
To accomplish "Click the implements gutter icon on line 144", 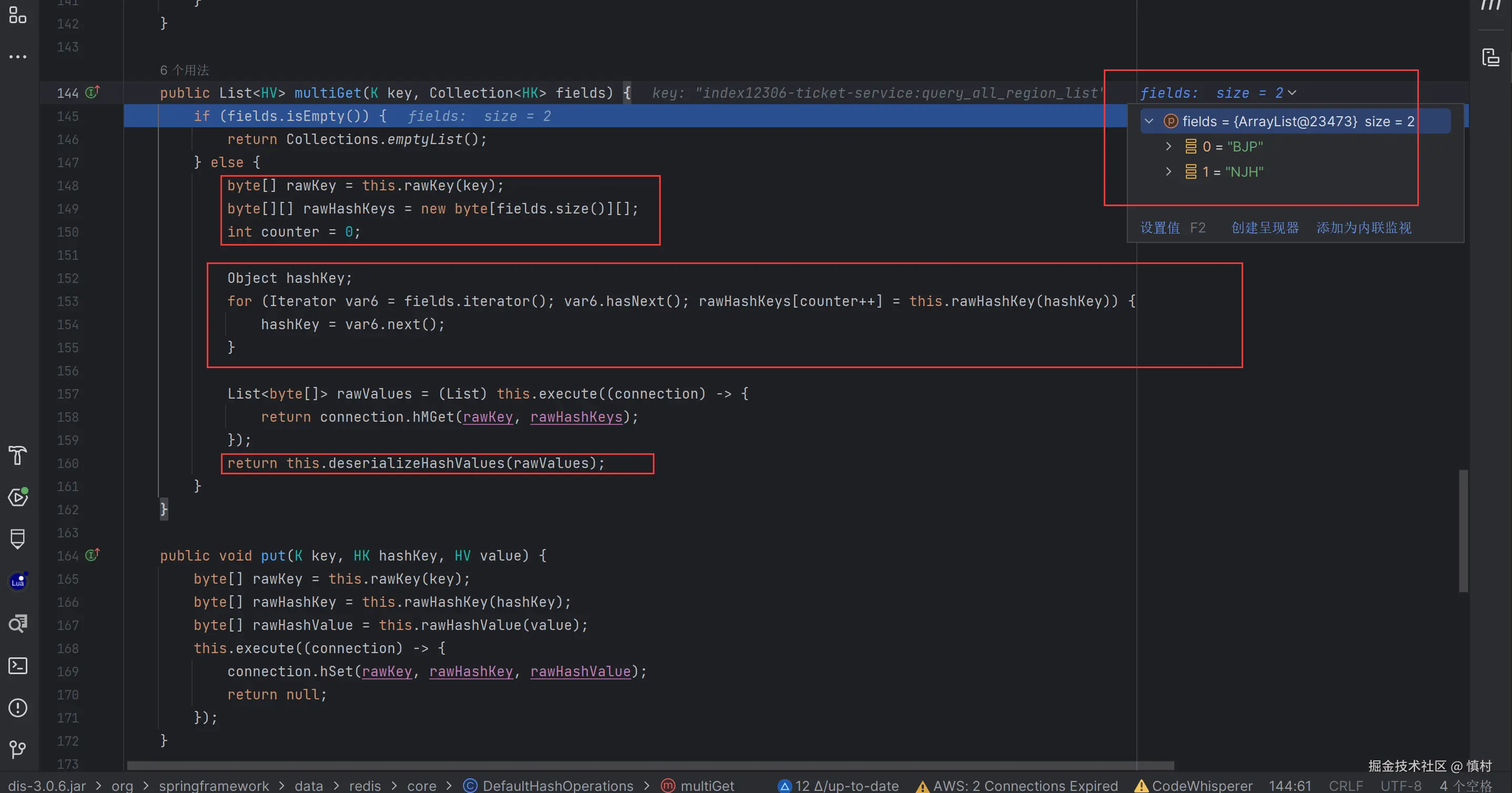I will pyautogui.click(x=93, y=92).
